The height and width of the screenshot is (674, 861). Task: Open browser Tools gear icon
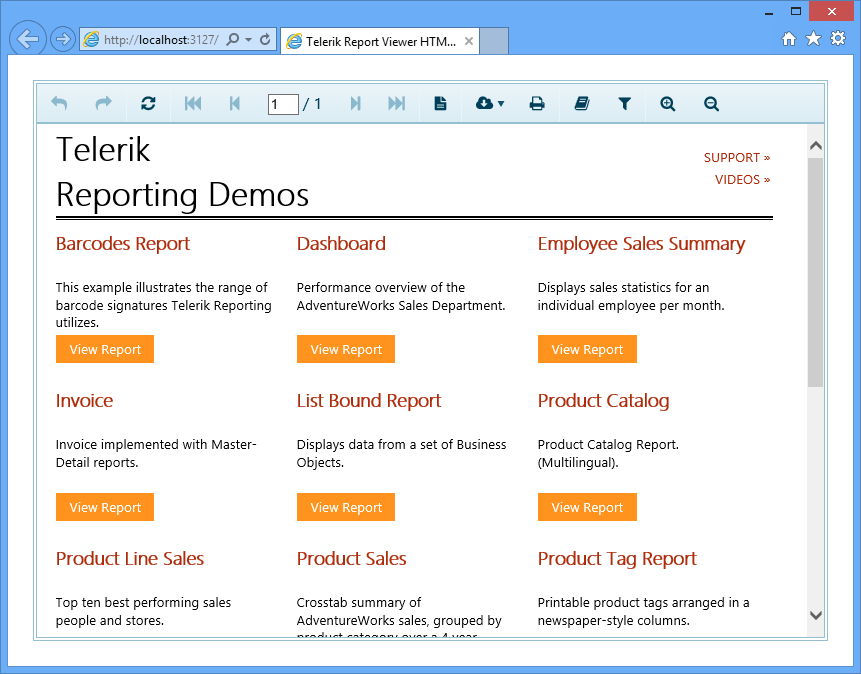coord(838,38)
